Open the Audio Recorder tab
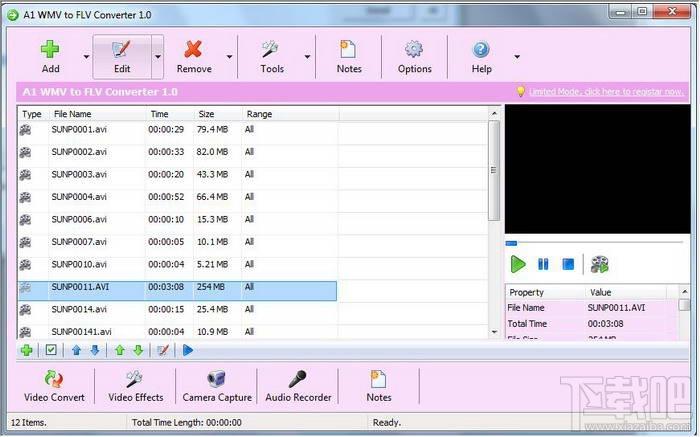 [298, 386]
